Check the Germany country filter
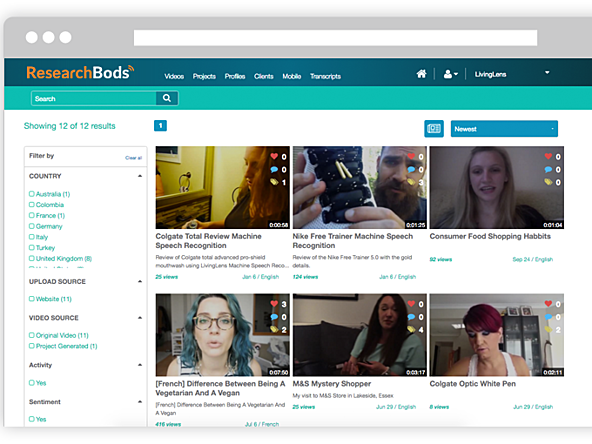 click(x=32, y=226)
